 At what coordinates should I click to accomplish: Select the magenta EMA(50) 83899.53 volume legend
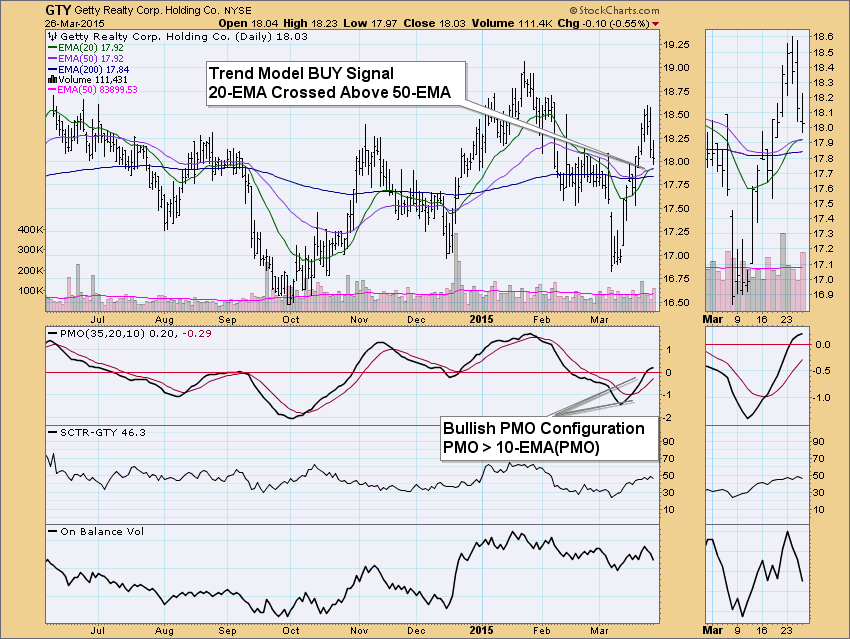tap(93, 89)
